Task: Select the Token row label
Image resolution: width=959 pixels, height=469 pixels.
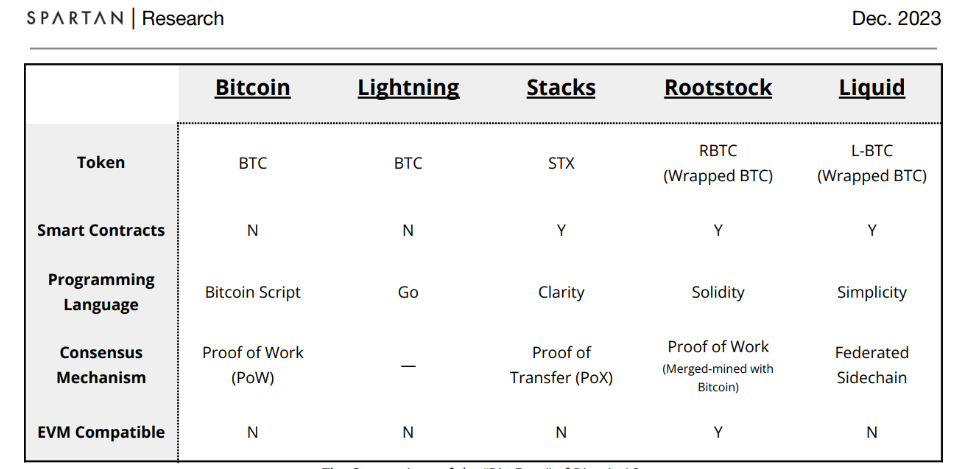Action: coord(101,163)
